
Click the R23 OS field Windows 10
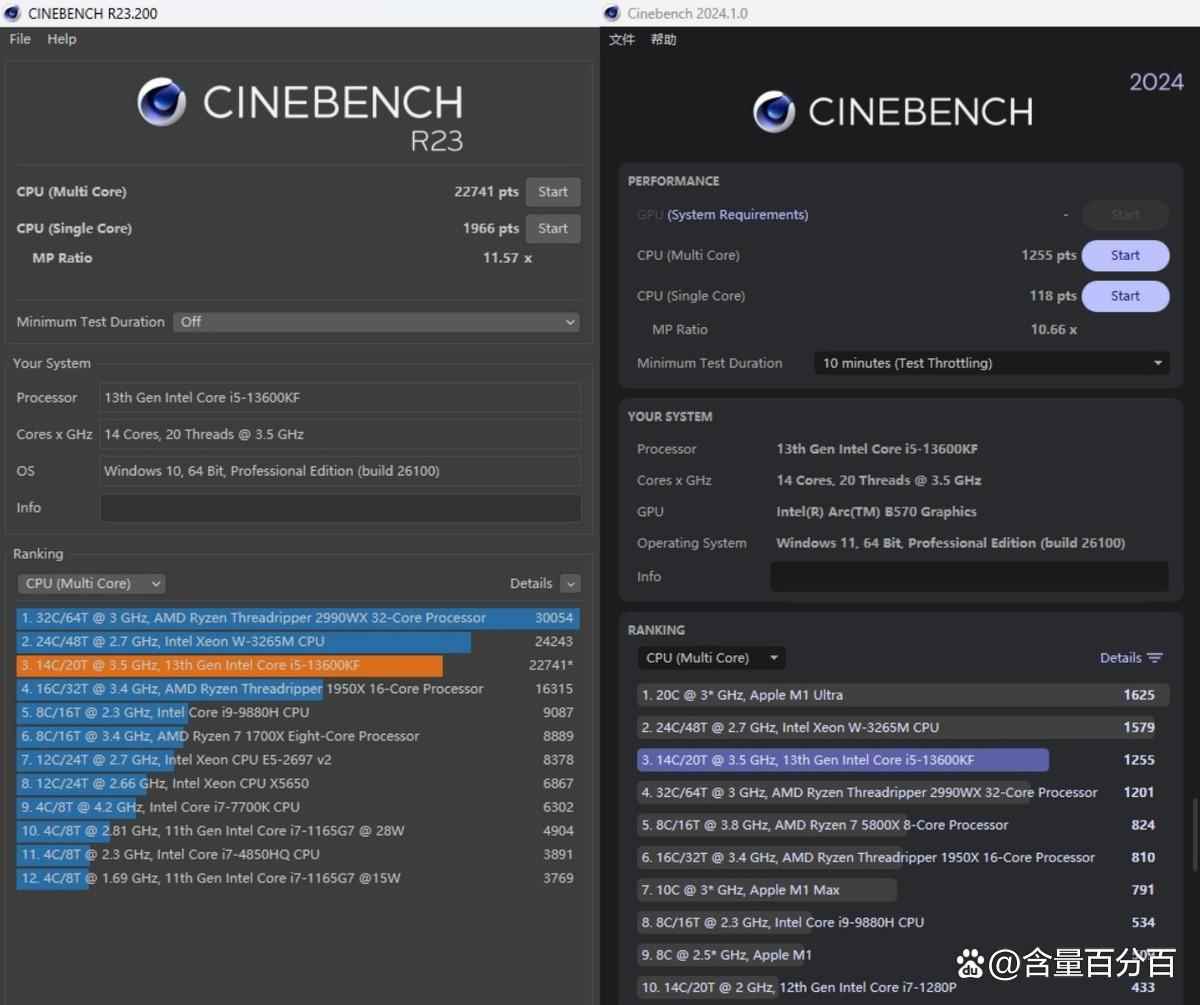pos(340,471)
